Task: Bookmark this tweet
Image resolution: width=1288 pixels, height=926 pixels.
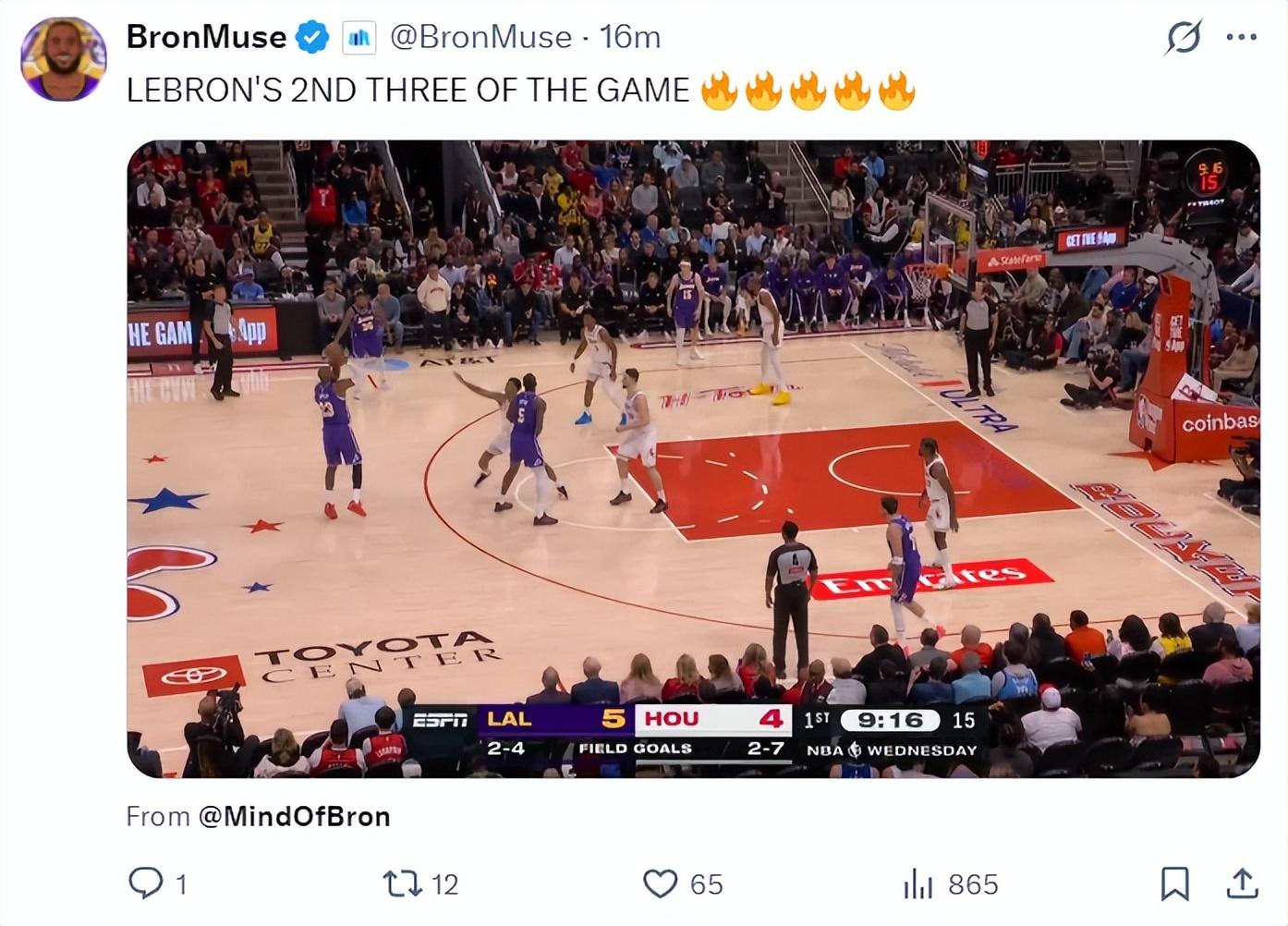Action: coord(1174,883)
